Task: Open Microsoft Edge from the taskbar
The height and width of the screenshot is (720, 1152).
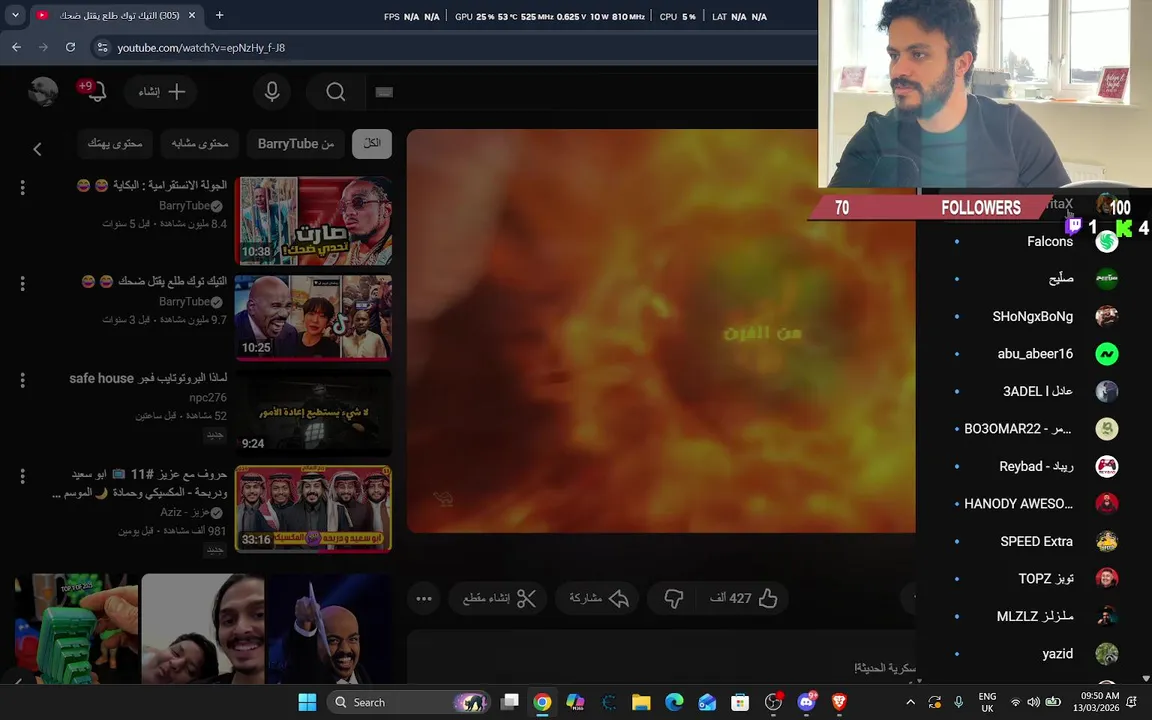Action: (674, 702)
